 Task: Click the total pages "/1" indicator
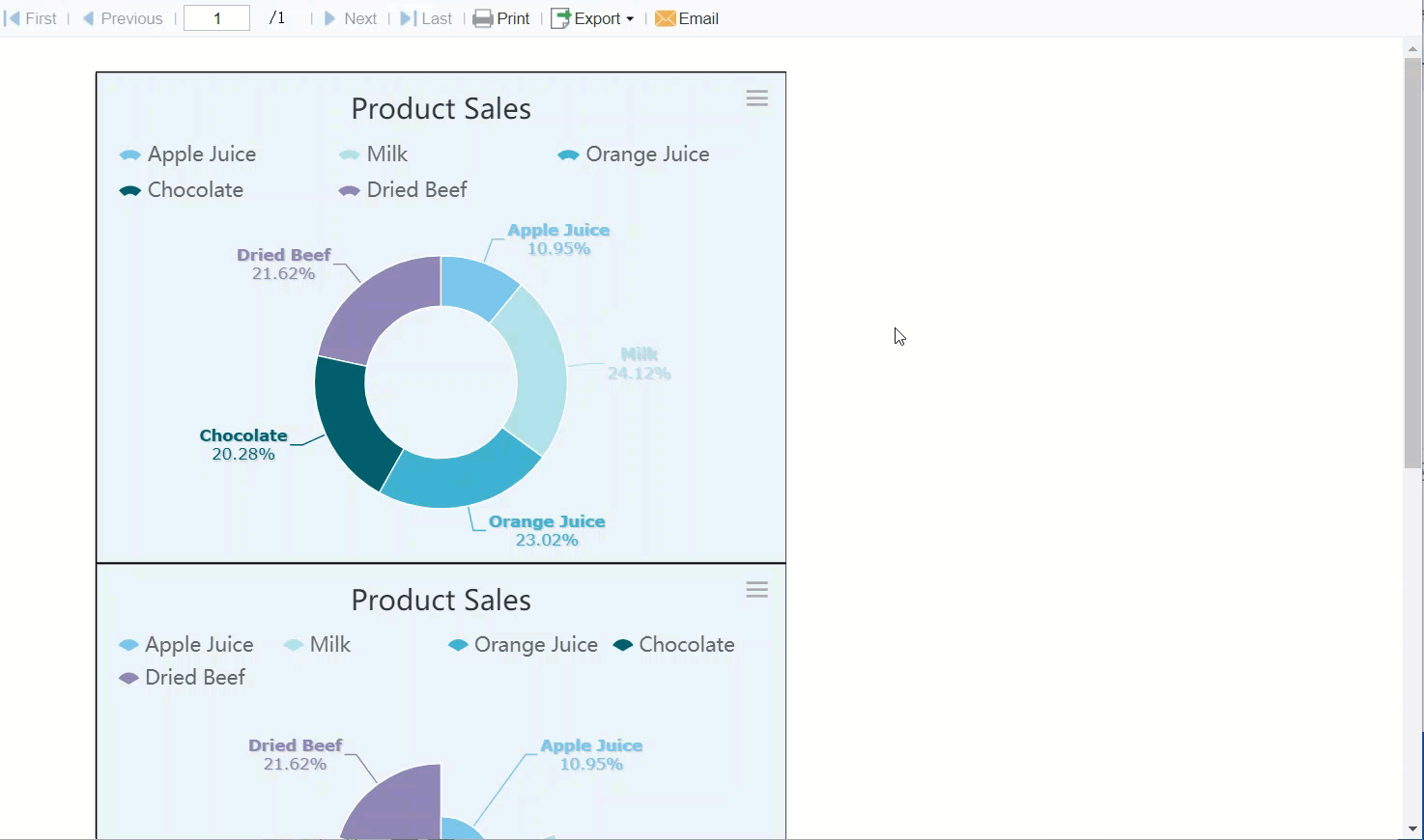point(278,18)
